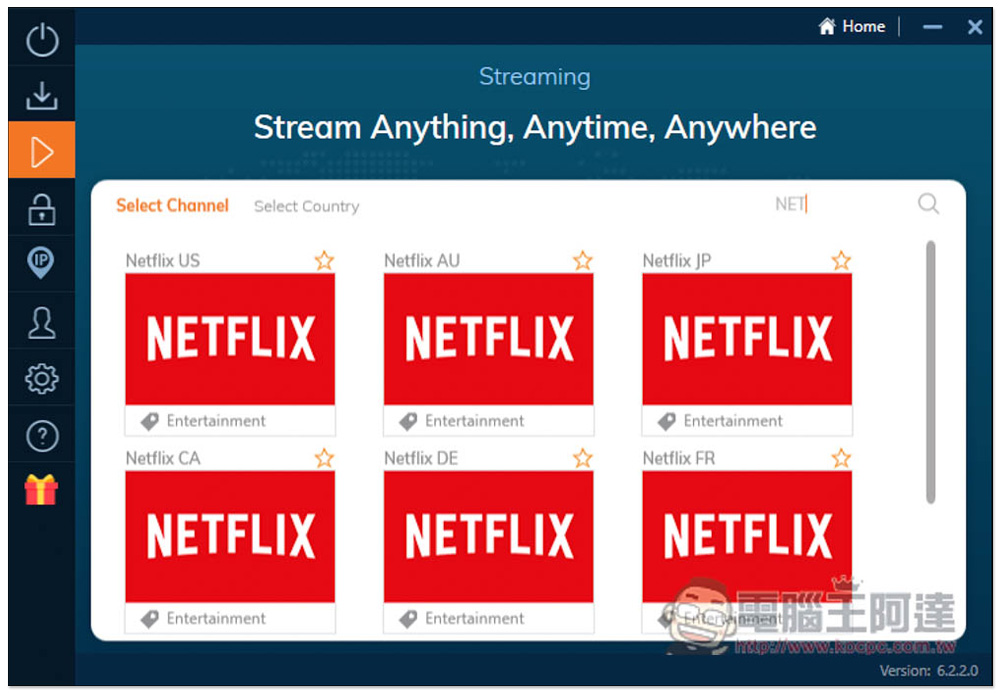
Task: Favorite Netflix AU with star
Action: click(x=582, y=260)
